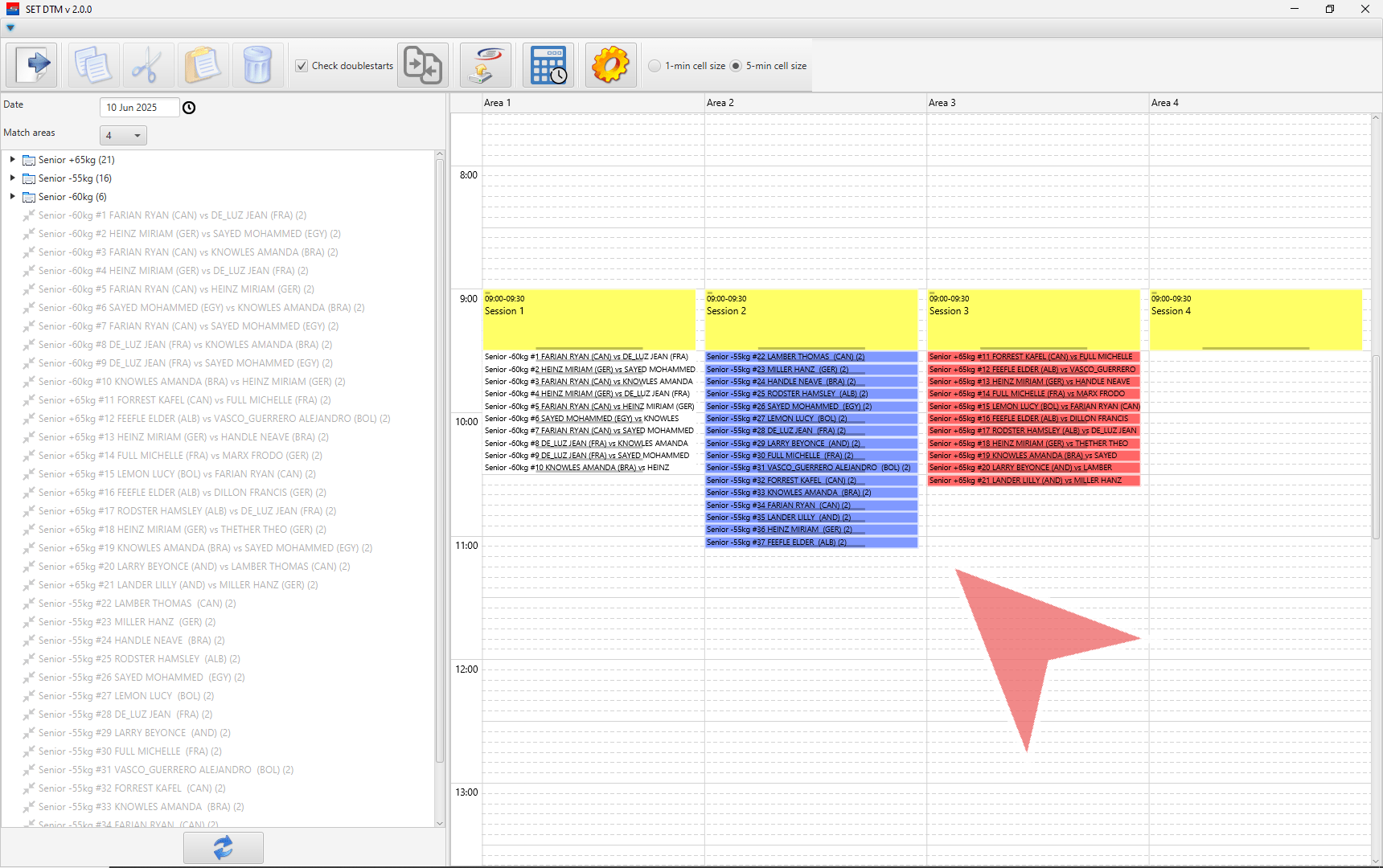Click the scissors cut icon
Viewport: 1383px width, 868px height.
pyautogui.click(x=147, y=65)
